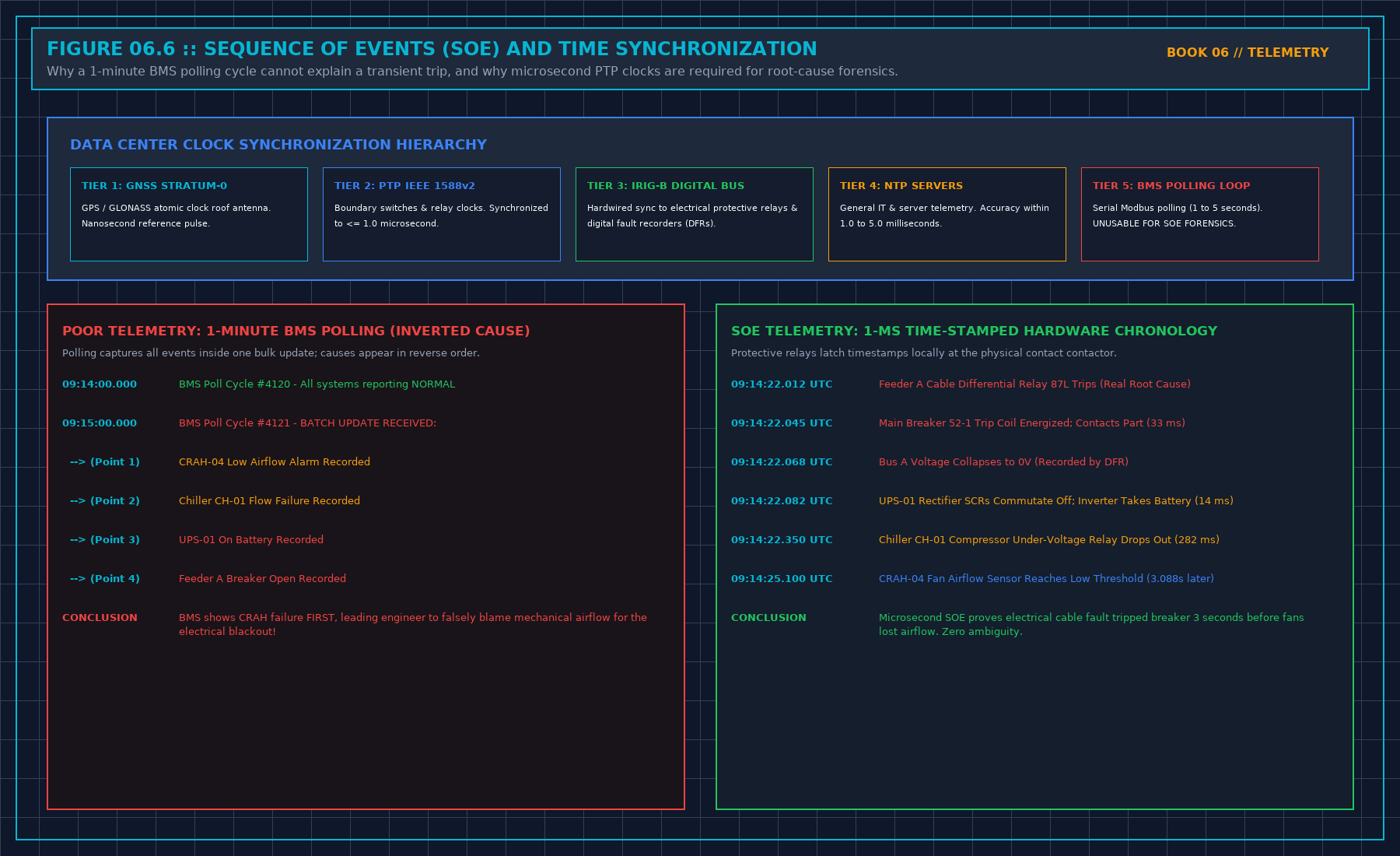Select the TIER 2: PTP IEEE 1588v2 card

(x=442, y=214)
